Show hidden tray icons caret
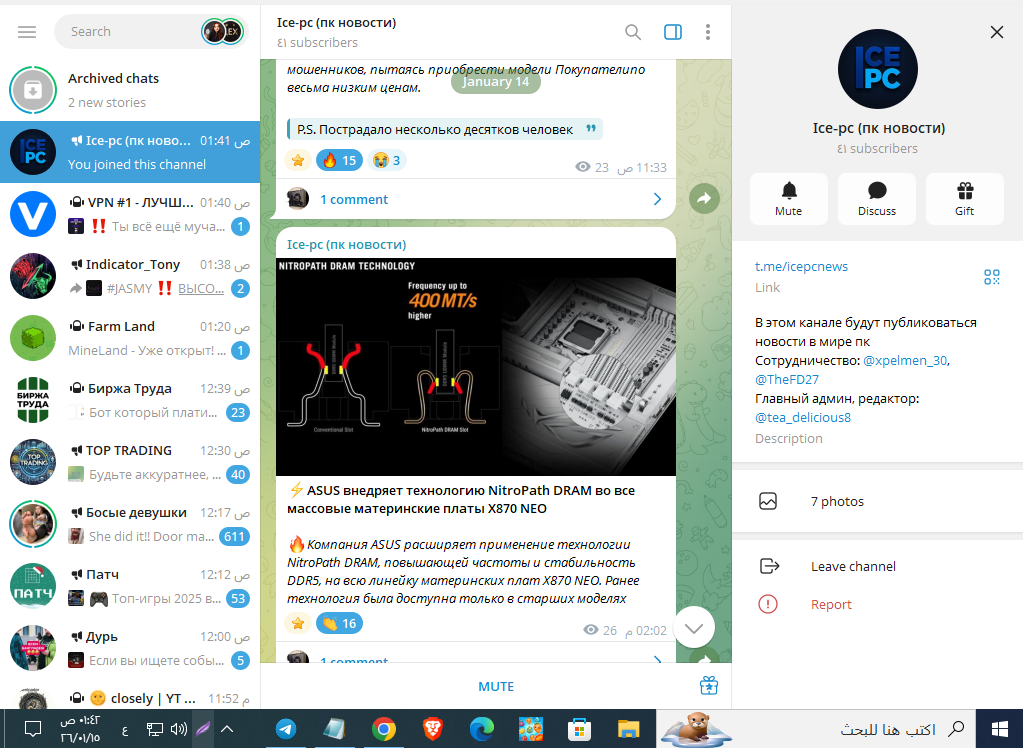The width and height of the screenshot is (1023, 748). (226, 729)
